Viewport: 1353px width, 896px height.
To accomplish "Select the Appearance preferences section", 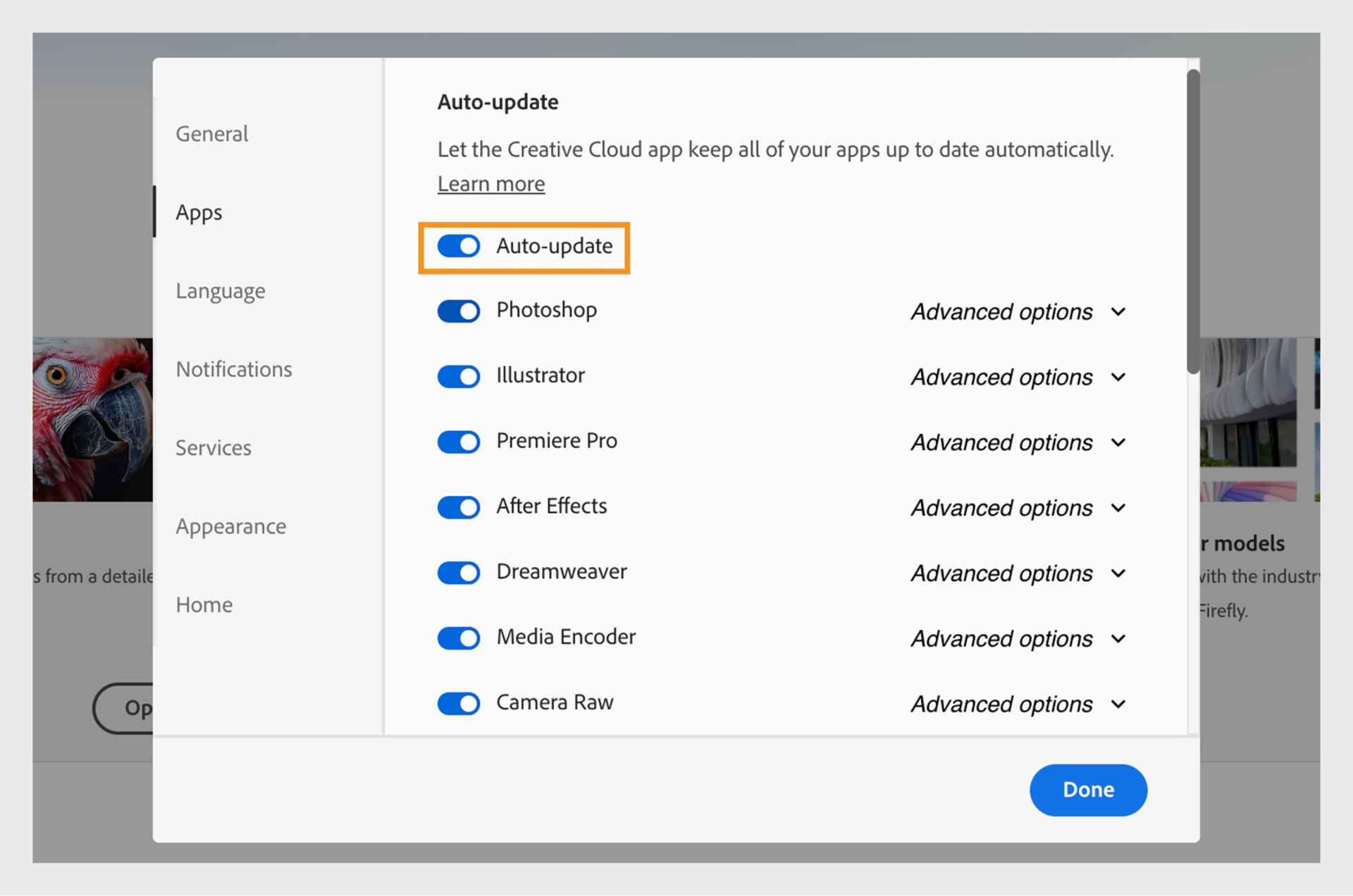I will (231, 526).
